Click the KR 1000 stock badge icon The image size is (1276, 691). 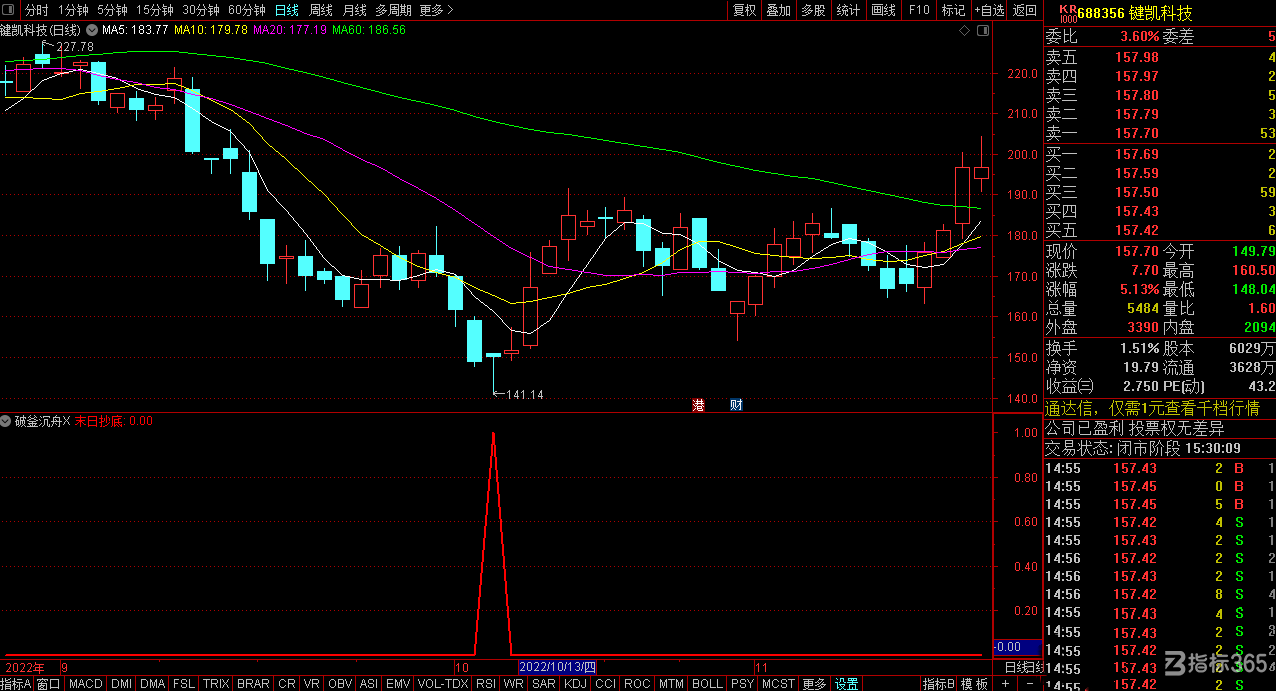click(x=1067, y=13)
